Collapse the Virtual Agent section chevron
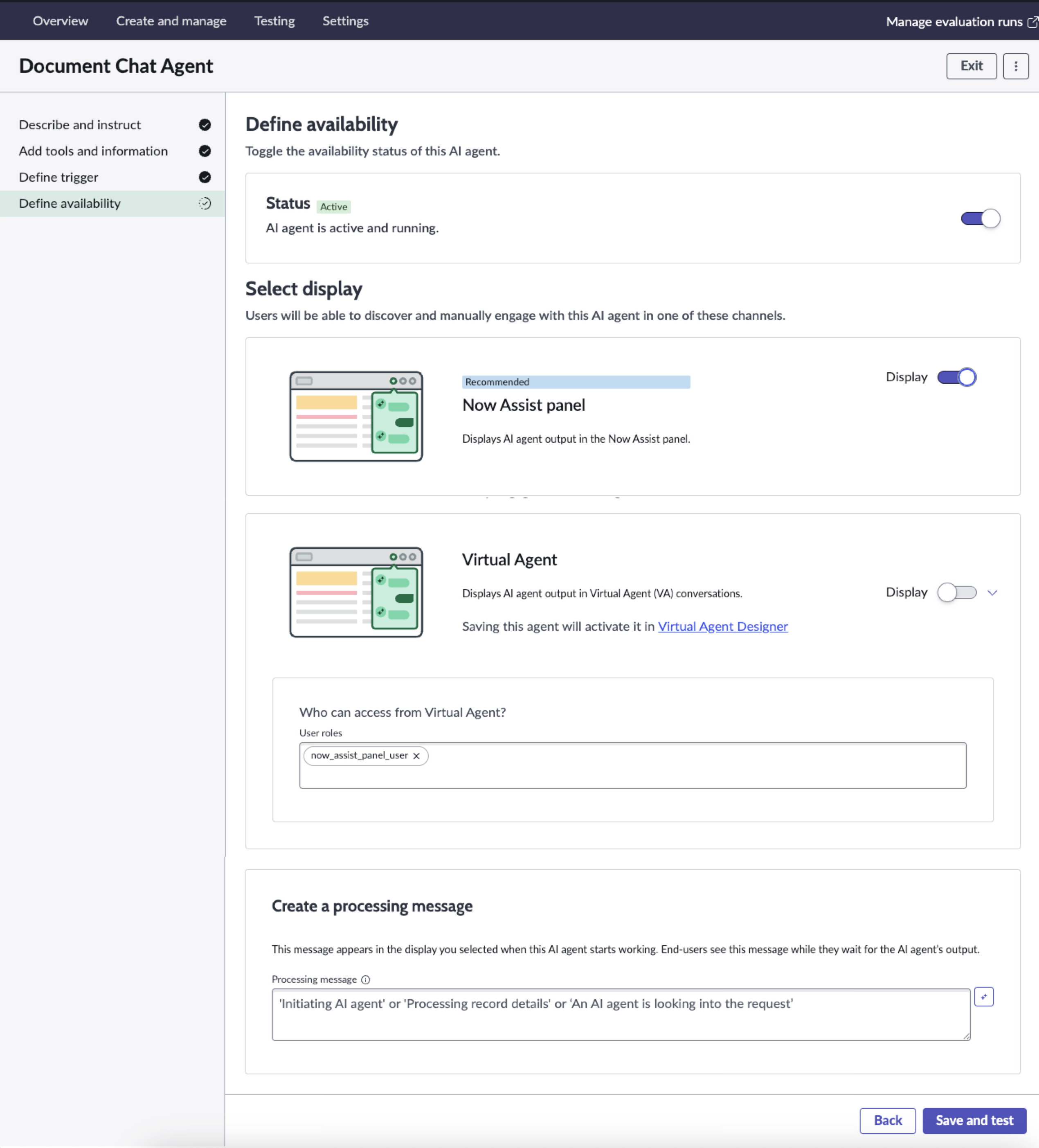Screen dimensions: 1039x1148 click(992, 593)
